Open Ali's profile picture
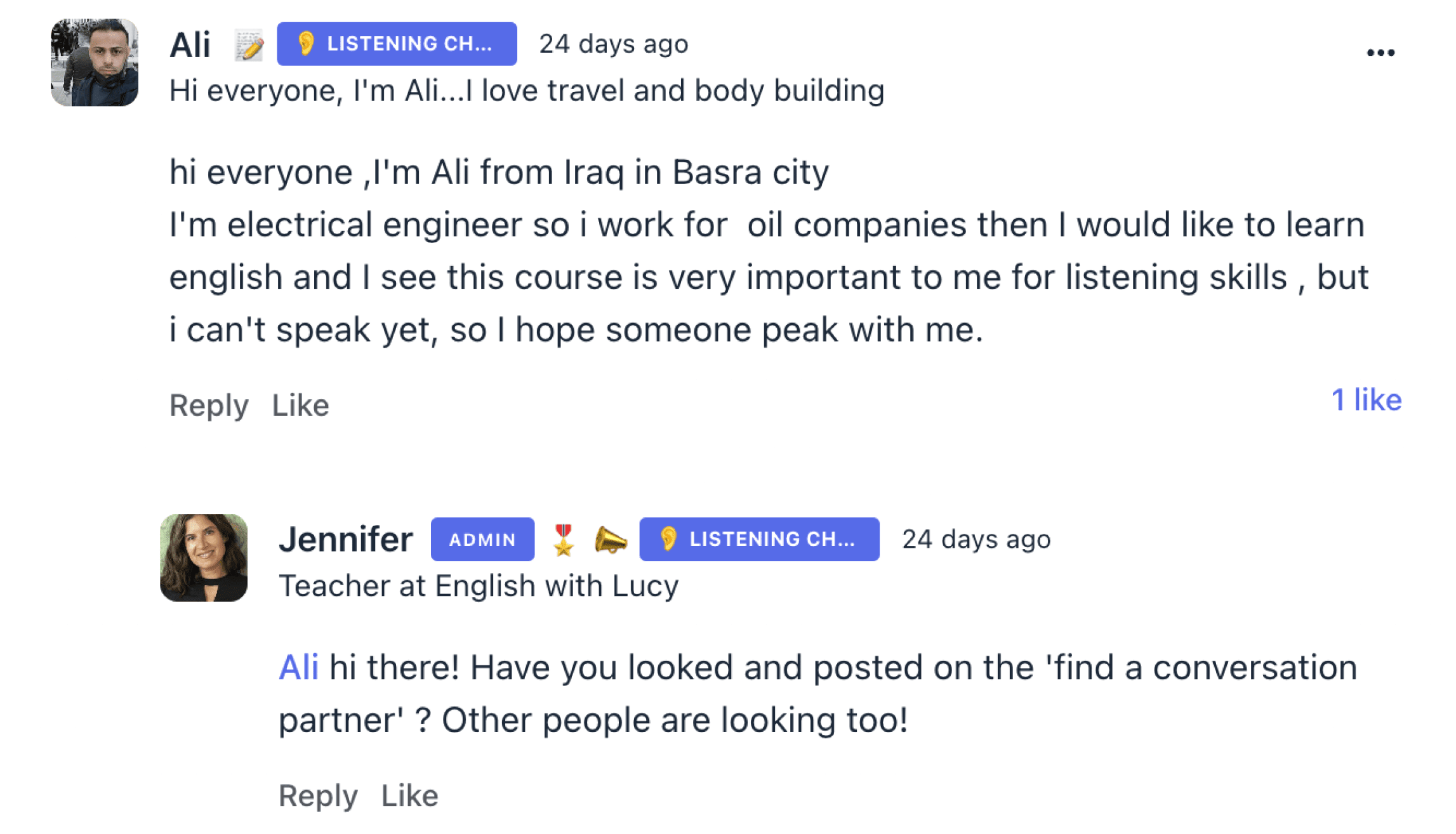This screenshot has width=1456, height=834. tap(95, 62)
